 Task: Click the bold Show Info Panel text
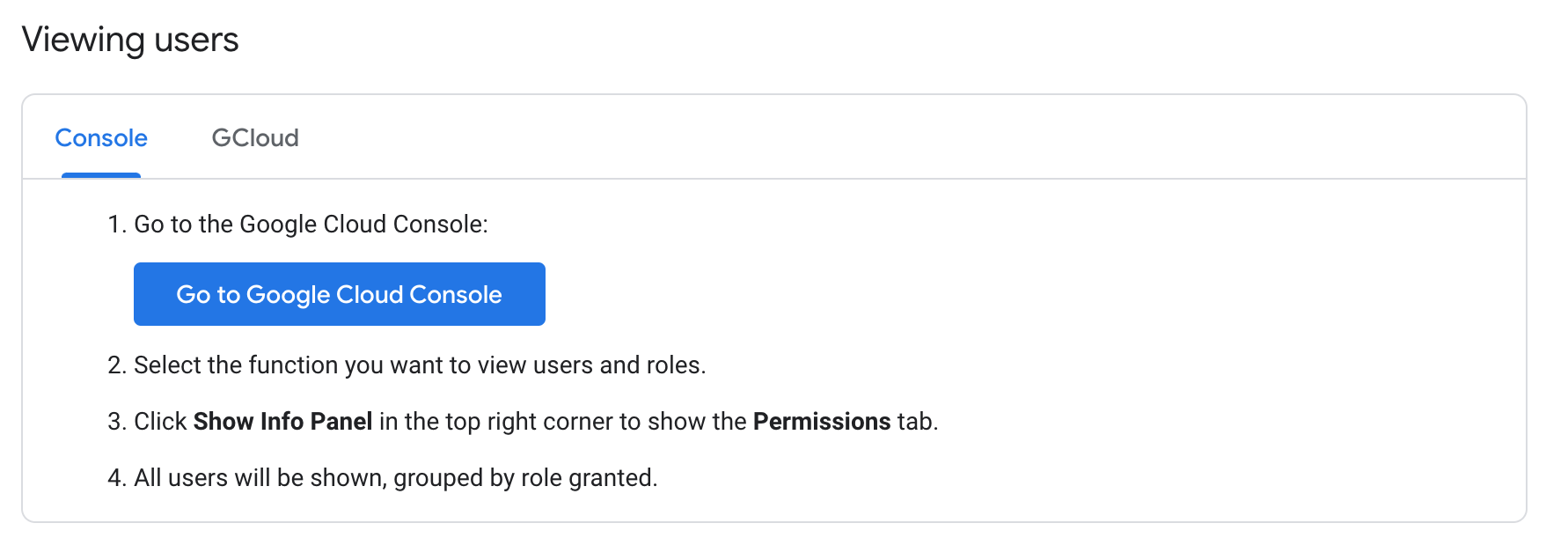[x=282, y=422]
